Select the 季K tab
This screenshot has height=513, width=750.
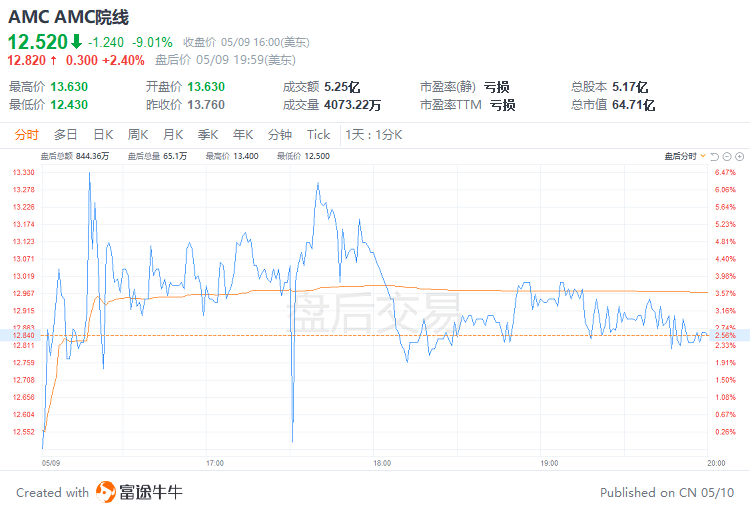point(208,135)
